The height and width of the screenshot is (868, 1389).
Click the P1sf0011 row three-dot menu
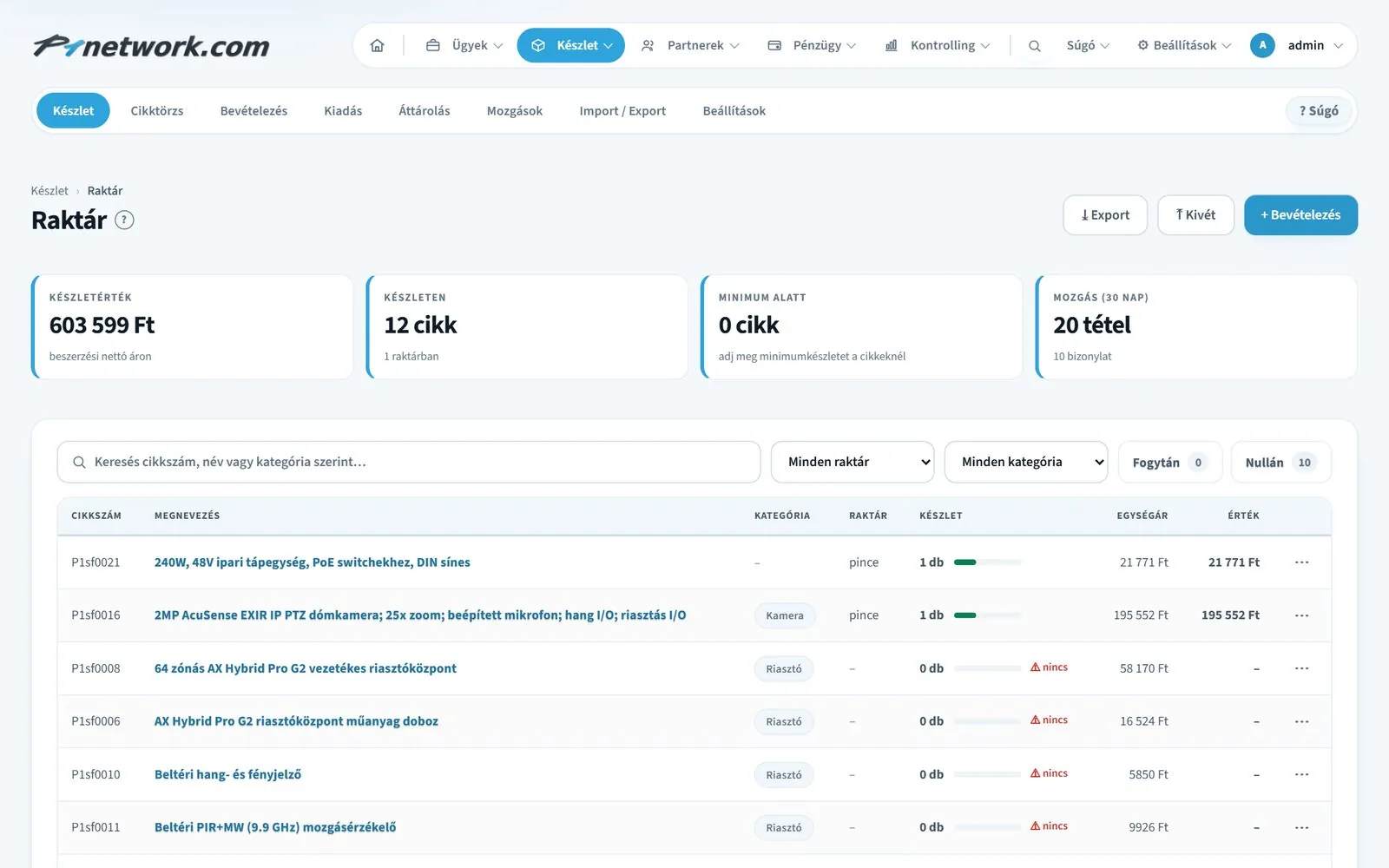[x=1301, y=827]
